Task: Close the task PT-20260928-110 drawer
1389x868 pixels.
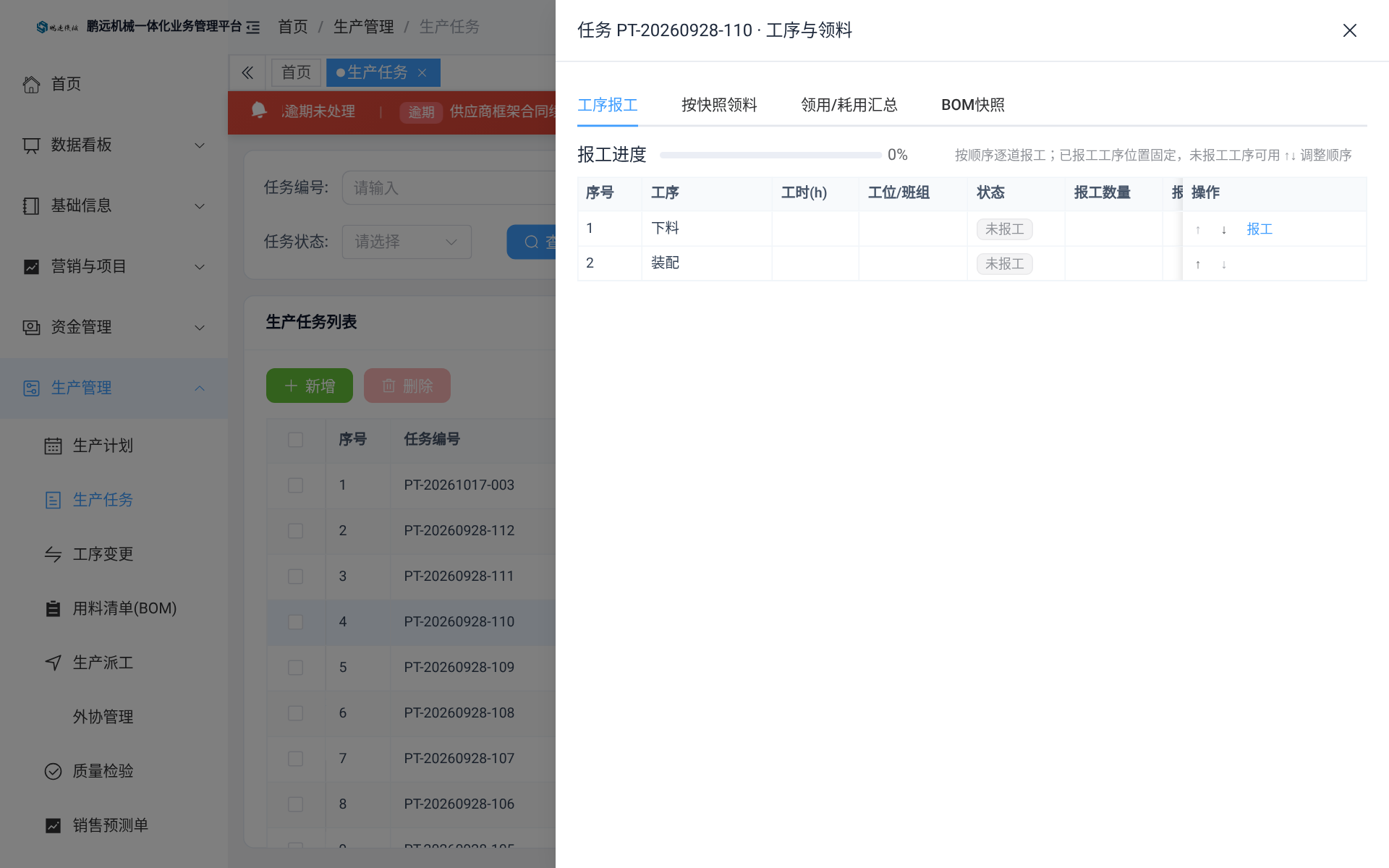Action: coord(1349,30)
